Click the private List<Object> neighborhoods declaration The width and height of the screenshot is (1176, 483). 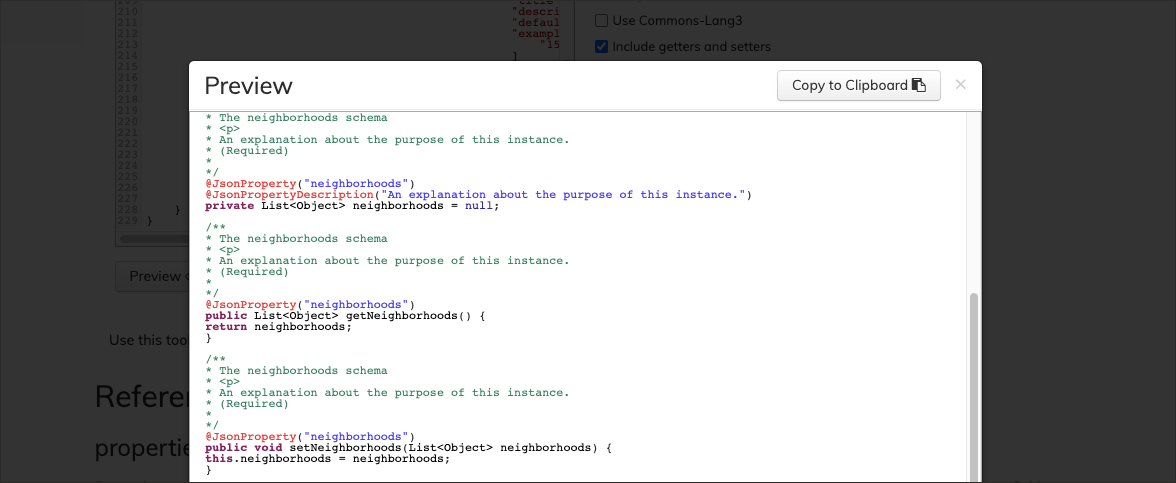pyautogui.click(x=352, y=206)
